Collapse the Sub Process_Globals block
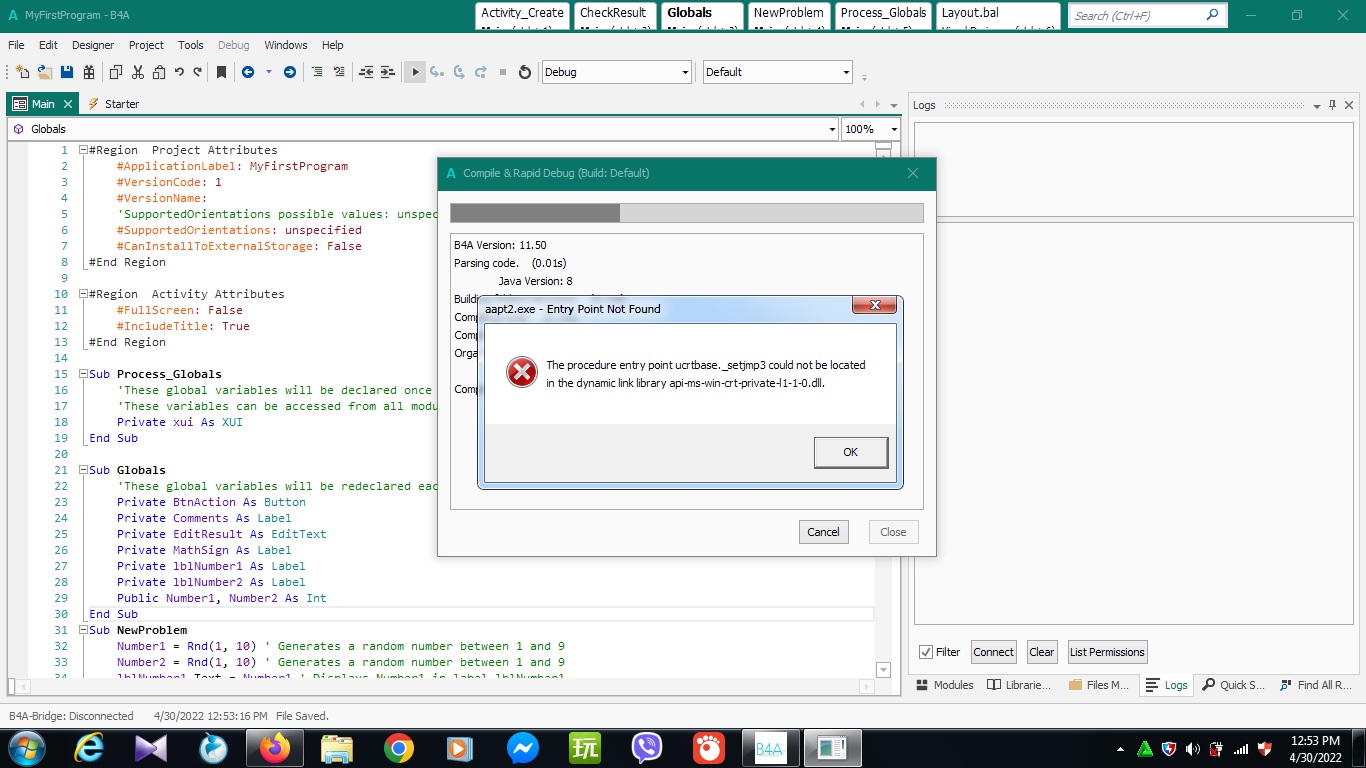This screenshot has width=1366, height=768. pos(84,374)
